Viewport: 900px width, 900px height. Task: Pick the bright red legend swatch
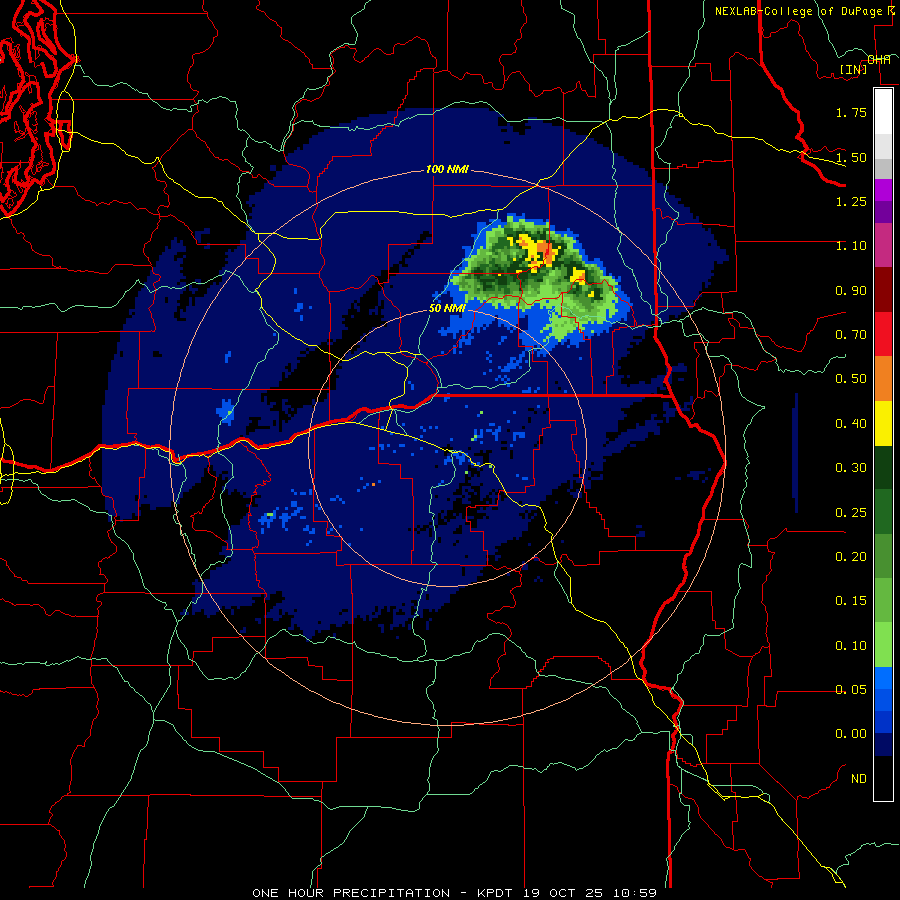(883, 334)
